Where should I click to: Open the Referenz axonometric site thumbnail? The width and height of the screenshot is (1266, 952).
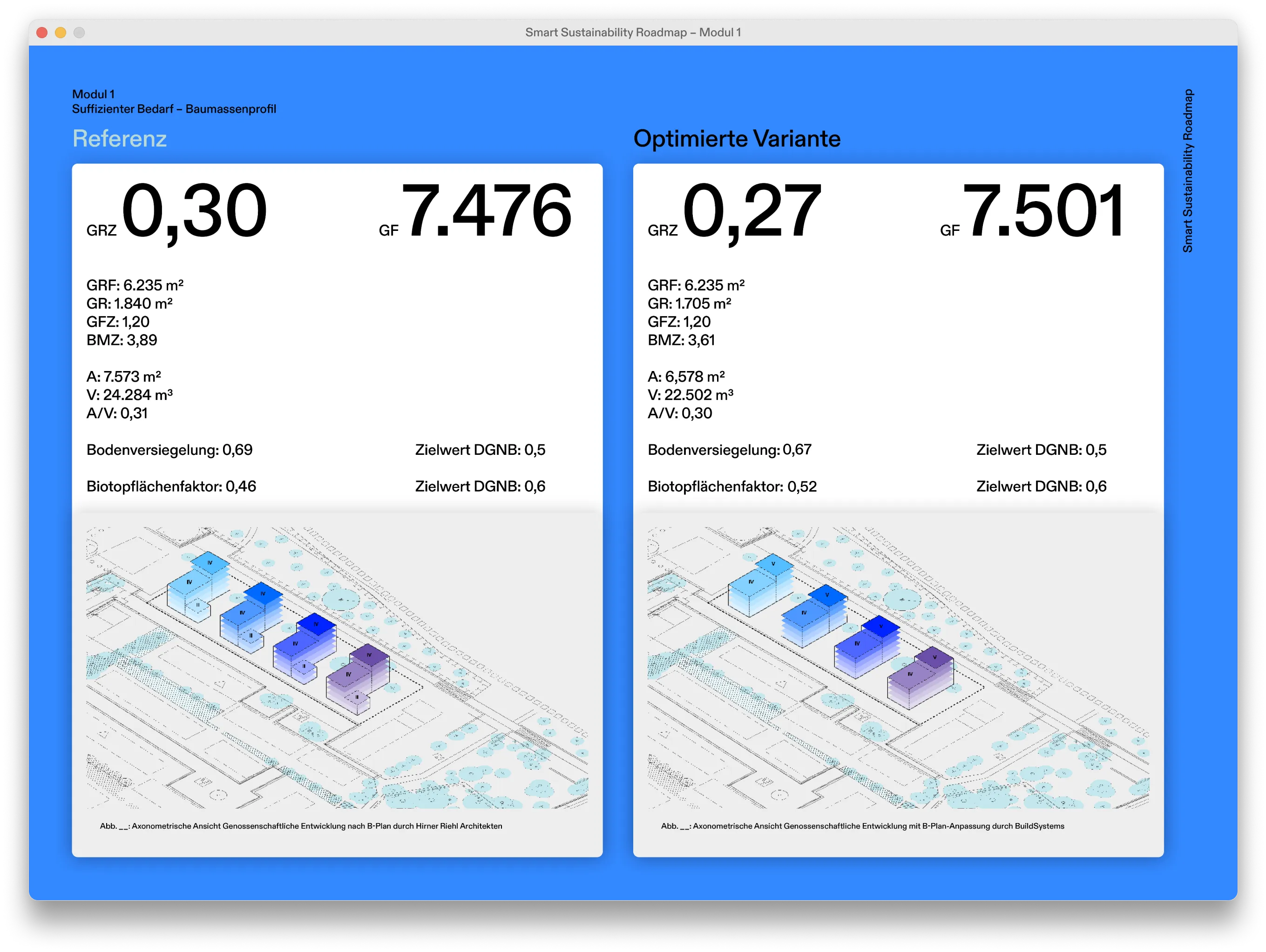tap(337, 667)
